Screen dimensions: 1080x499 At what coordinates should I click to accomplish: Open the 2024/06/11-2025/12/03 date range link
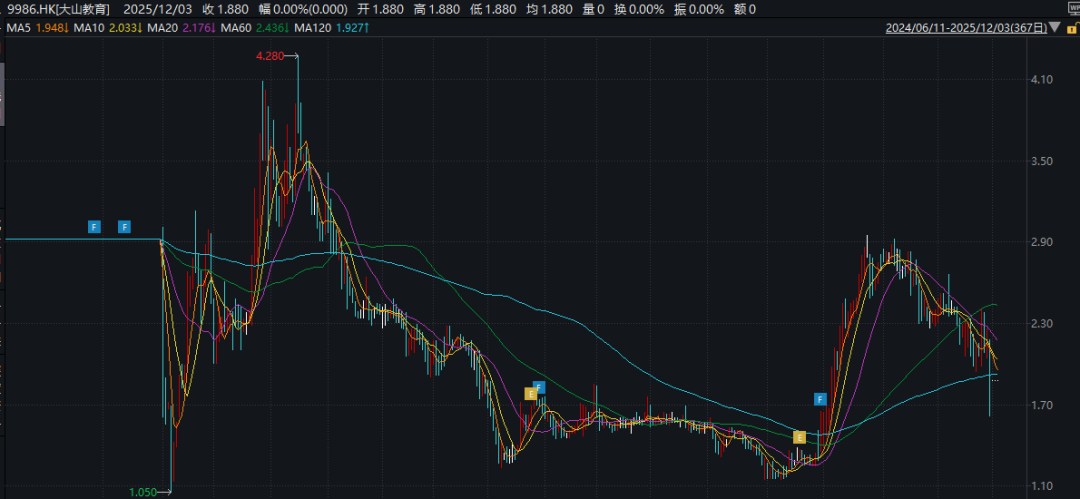point(965,28)
